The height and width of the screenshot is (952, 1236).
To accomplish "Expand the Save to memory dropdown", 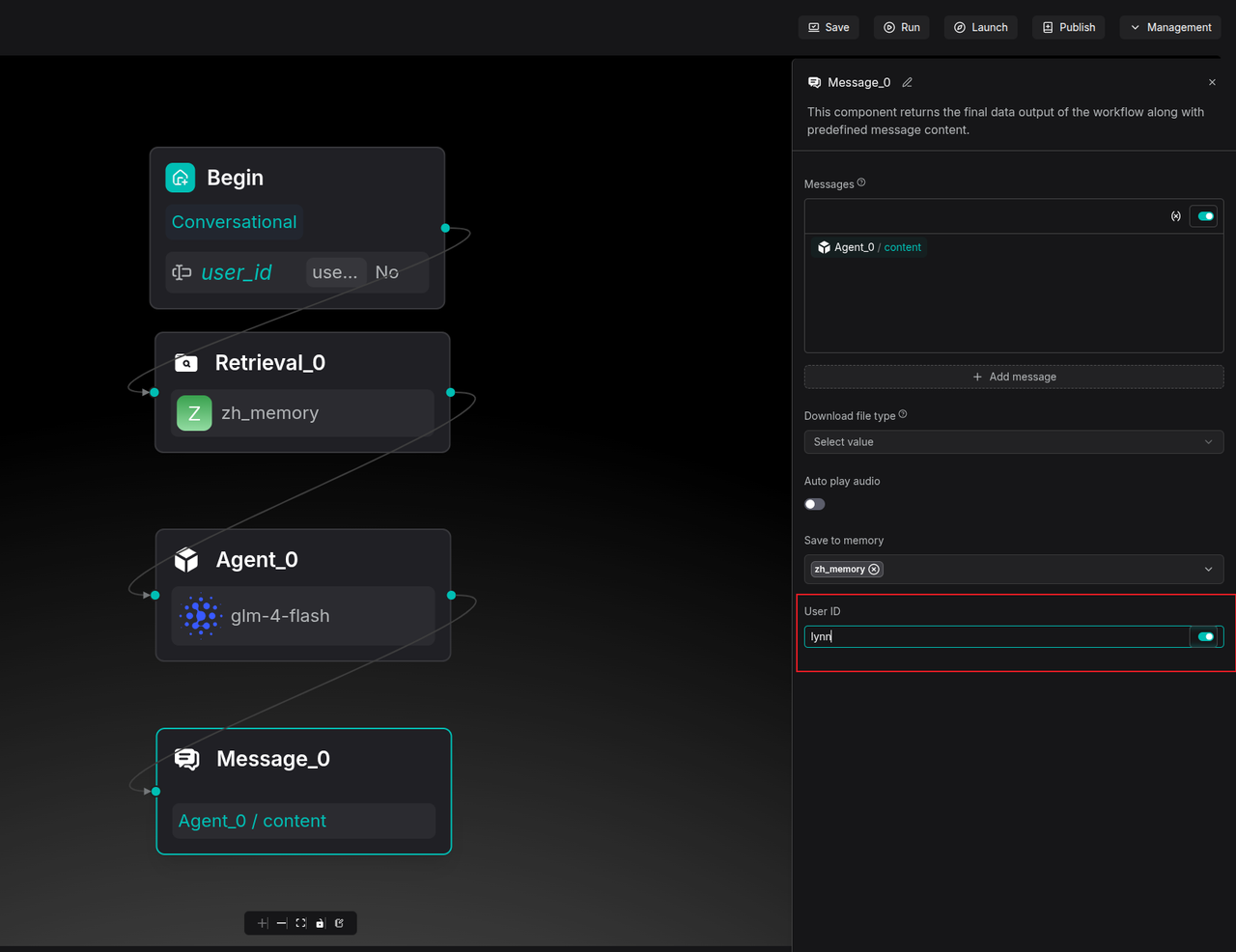I will 1208,570.
